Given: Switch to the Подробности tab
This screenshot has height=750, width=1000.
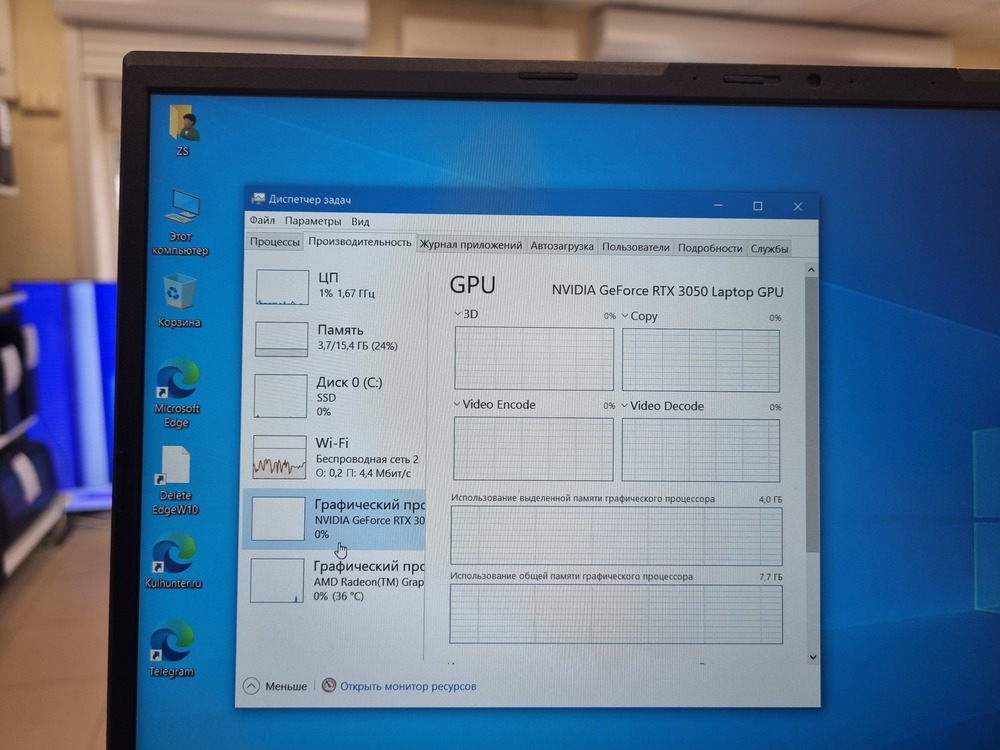Looking at the screenshot, I should point(710,247).
